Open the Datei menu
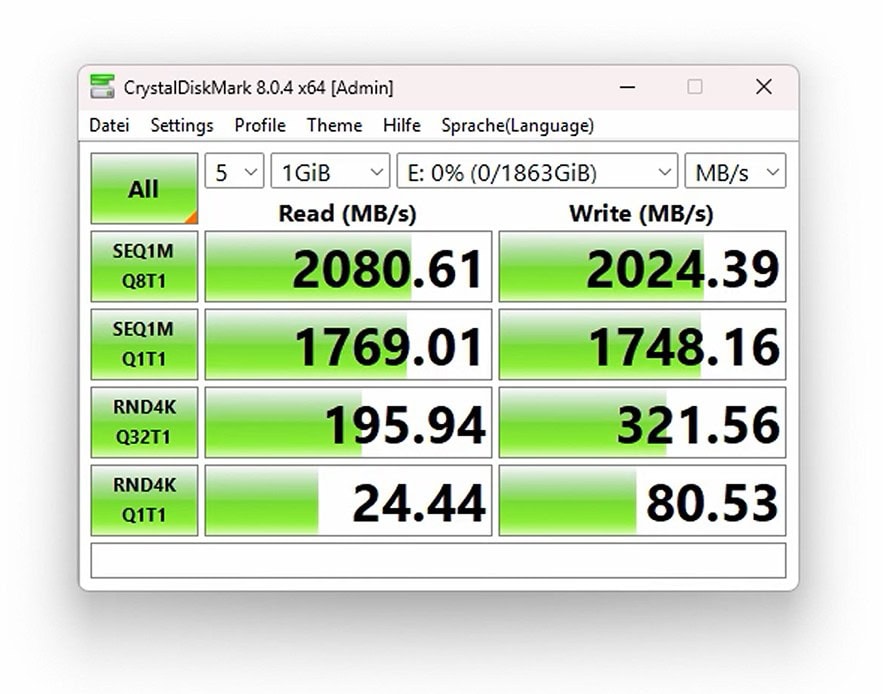 pyautogui.click(x=109, y=126)
